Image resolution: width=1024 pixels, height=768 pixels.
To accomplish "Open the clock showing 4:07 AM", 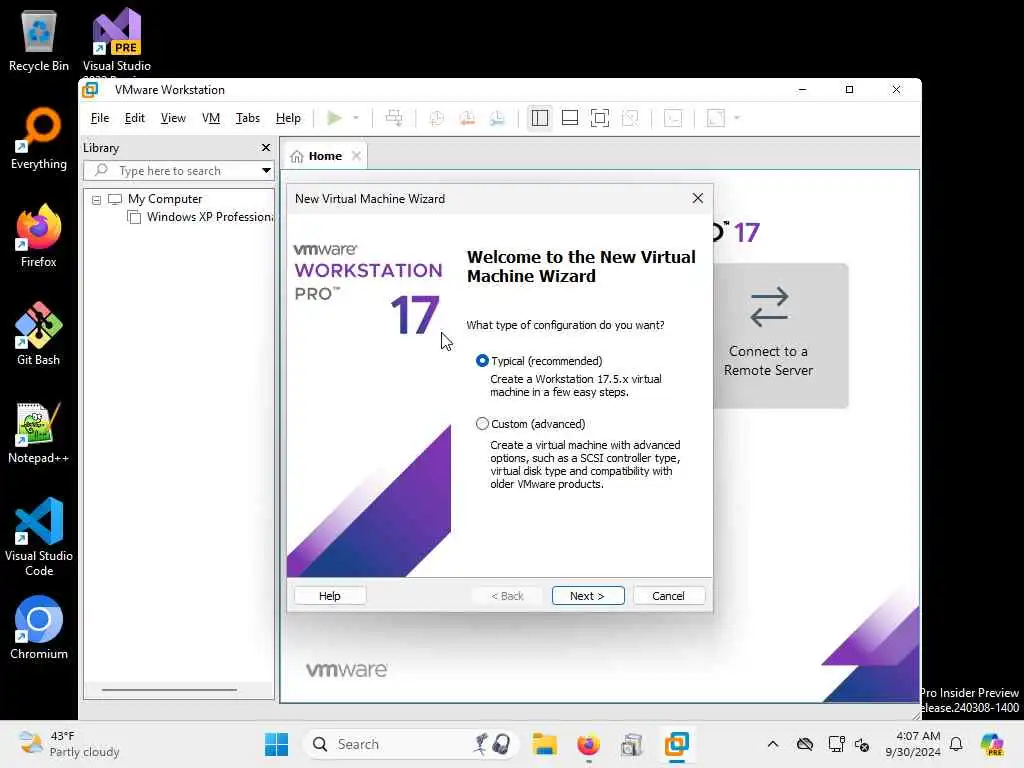I will [x=913, y=744].
